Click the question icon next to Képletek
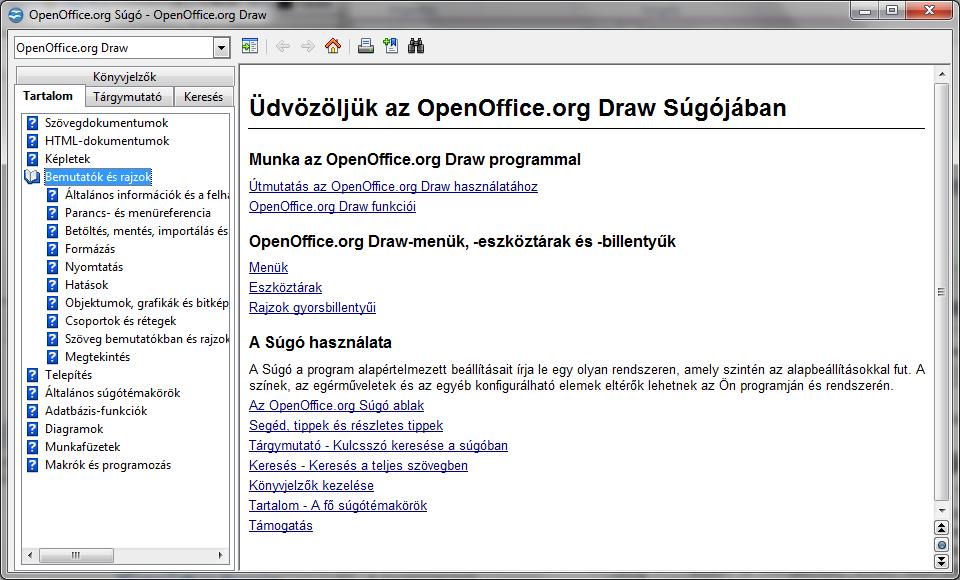960x580 pixels. (32, 159)
